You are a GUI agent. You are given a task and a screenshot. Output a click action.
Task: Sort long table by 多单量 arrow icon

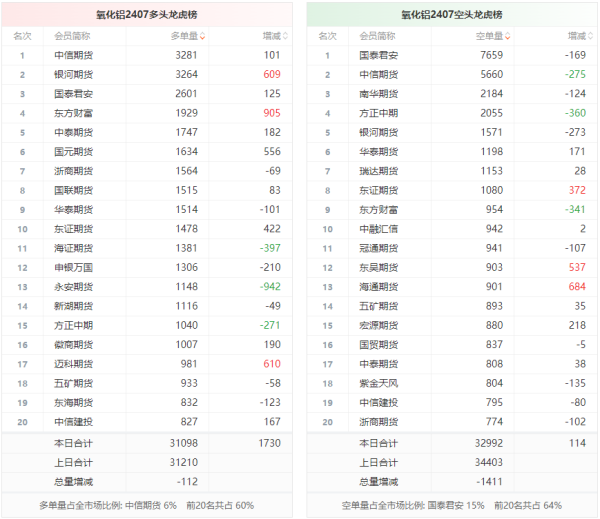click(x=202, y=36)
